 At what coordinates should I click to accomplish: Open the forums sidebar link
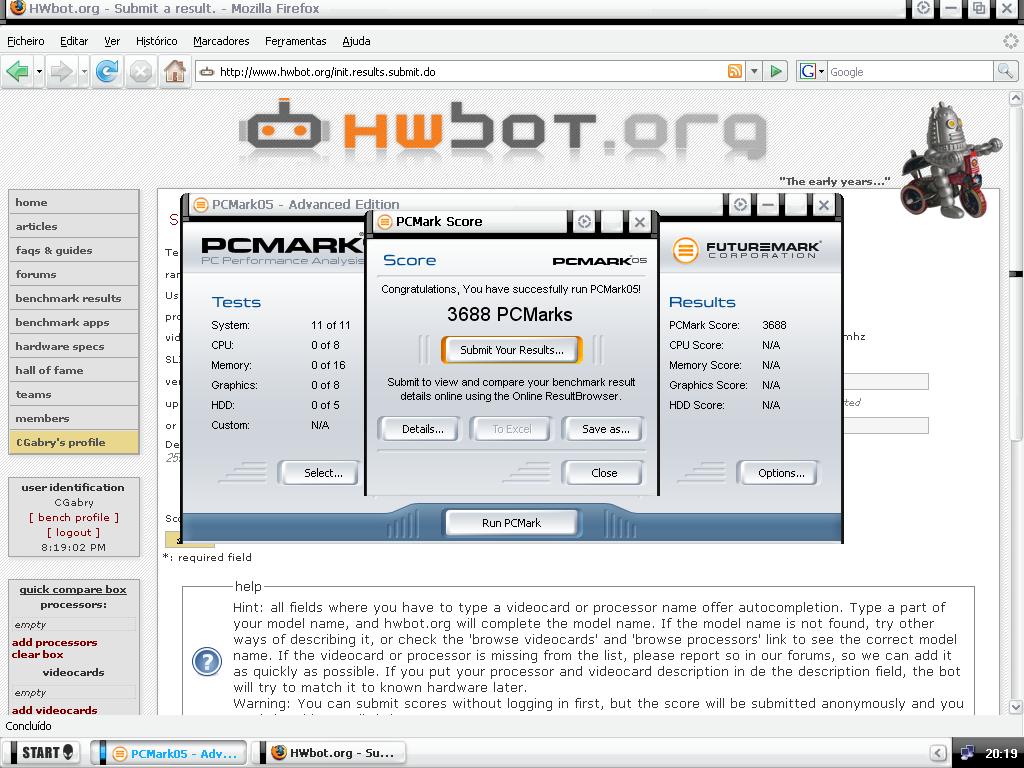[74, 274]
